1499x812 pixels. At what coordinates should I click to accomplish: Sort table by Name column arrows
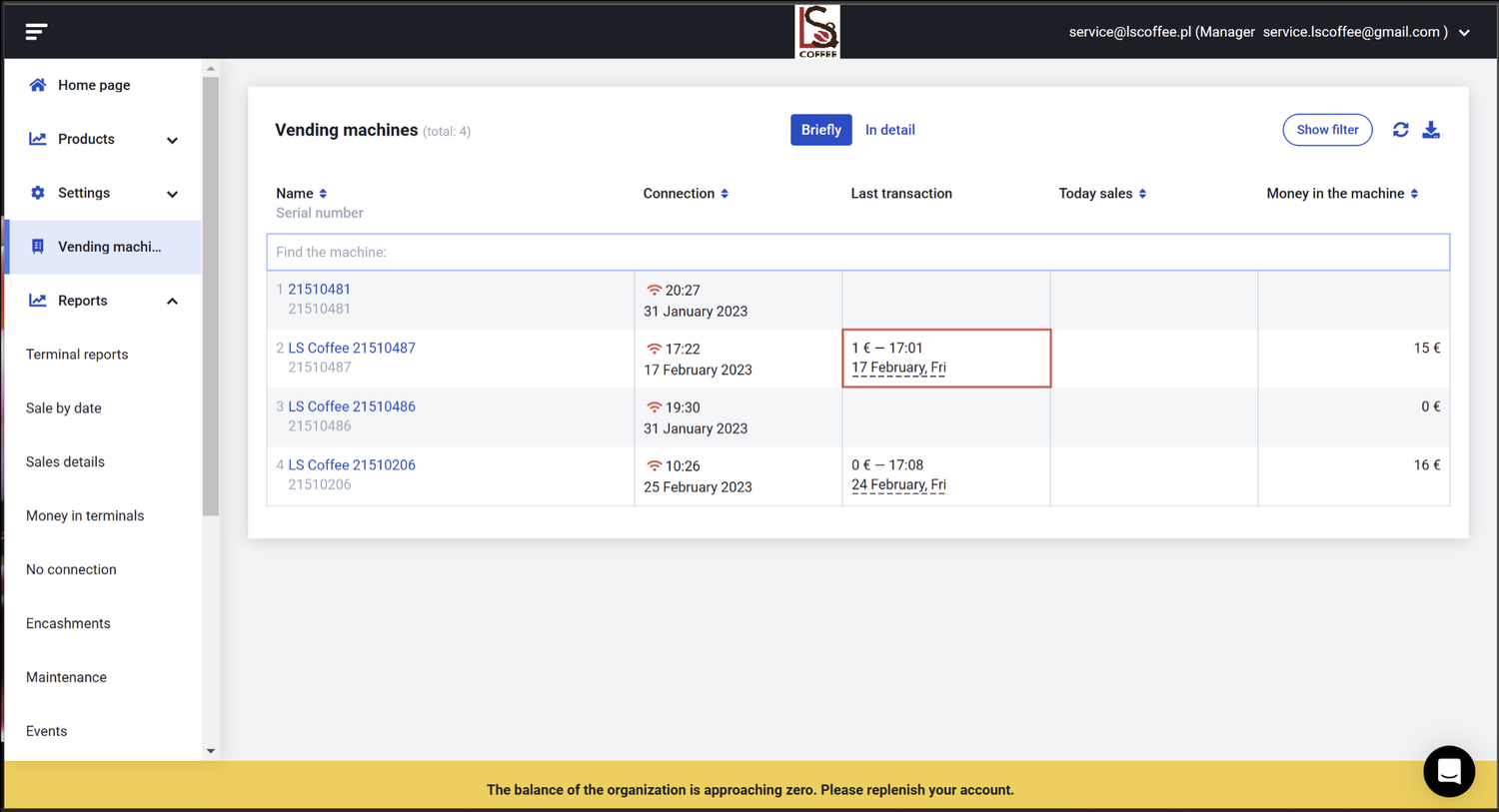pyautogui.click(x=323, y=194)
